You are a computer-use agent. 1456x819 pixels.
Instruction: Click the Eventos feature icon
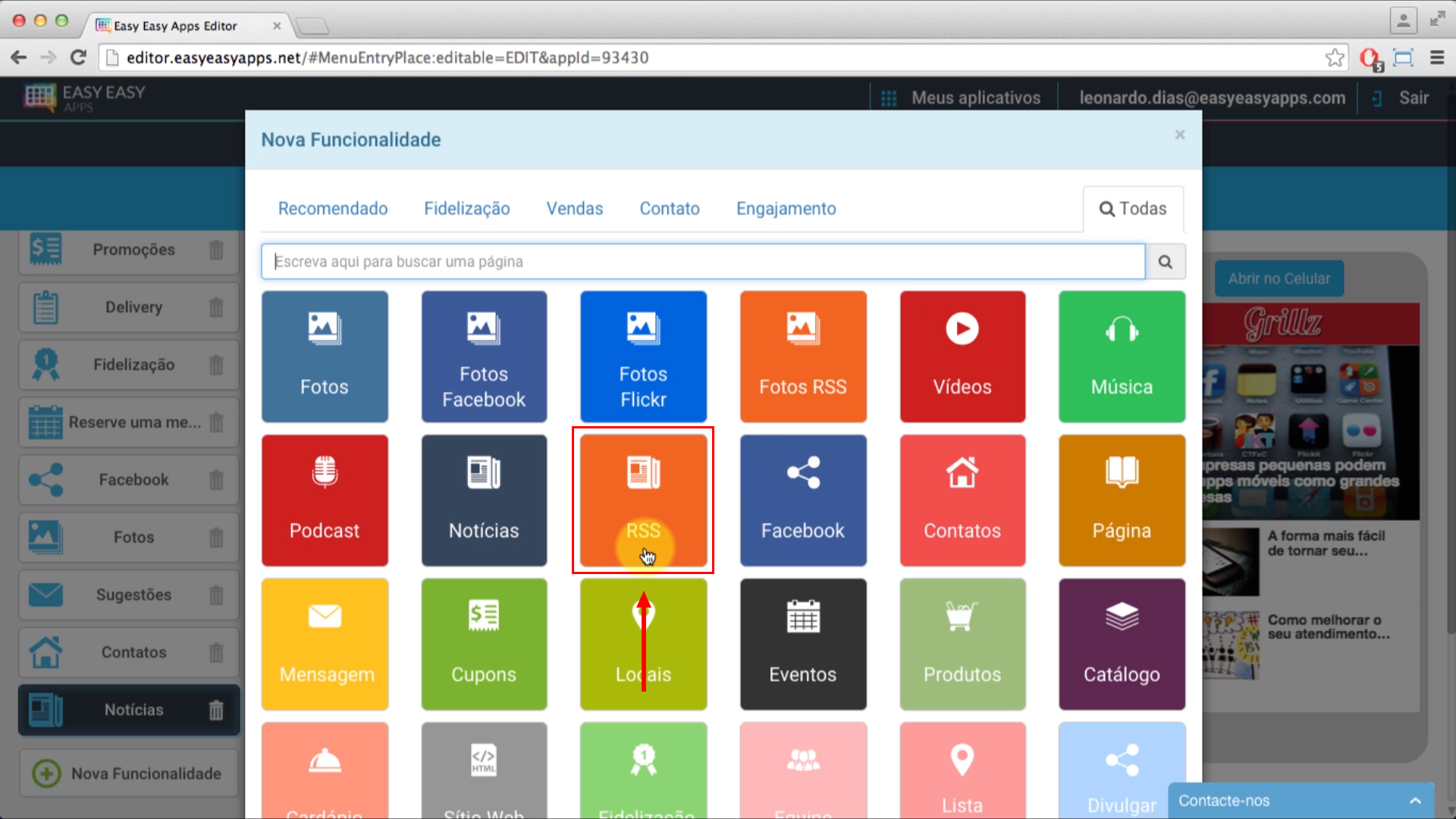coord(802,644)
